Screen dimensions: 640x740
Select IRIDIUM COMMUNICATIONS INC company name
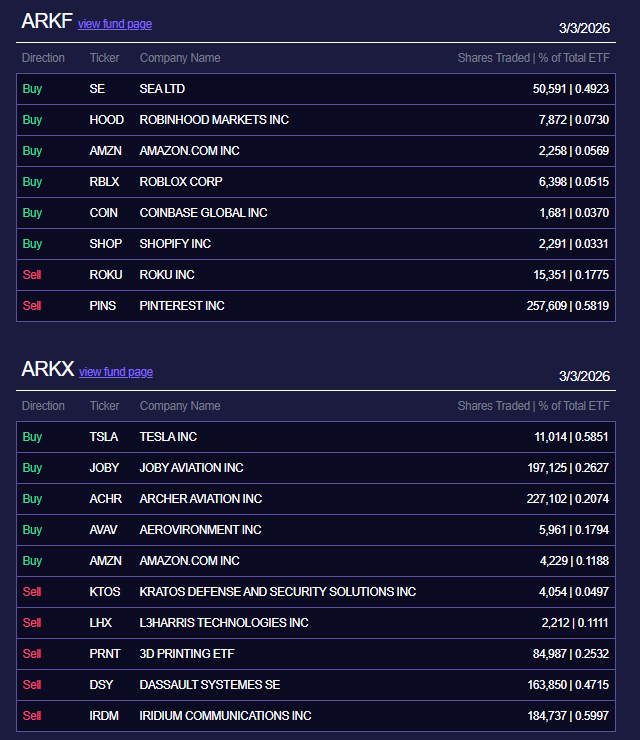pyautogui.click(x=225, y=716)
